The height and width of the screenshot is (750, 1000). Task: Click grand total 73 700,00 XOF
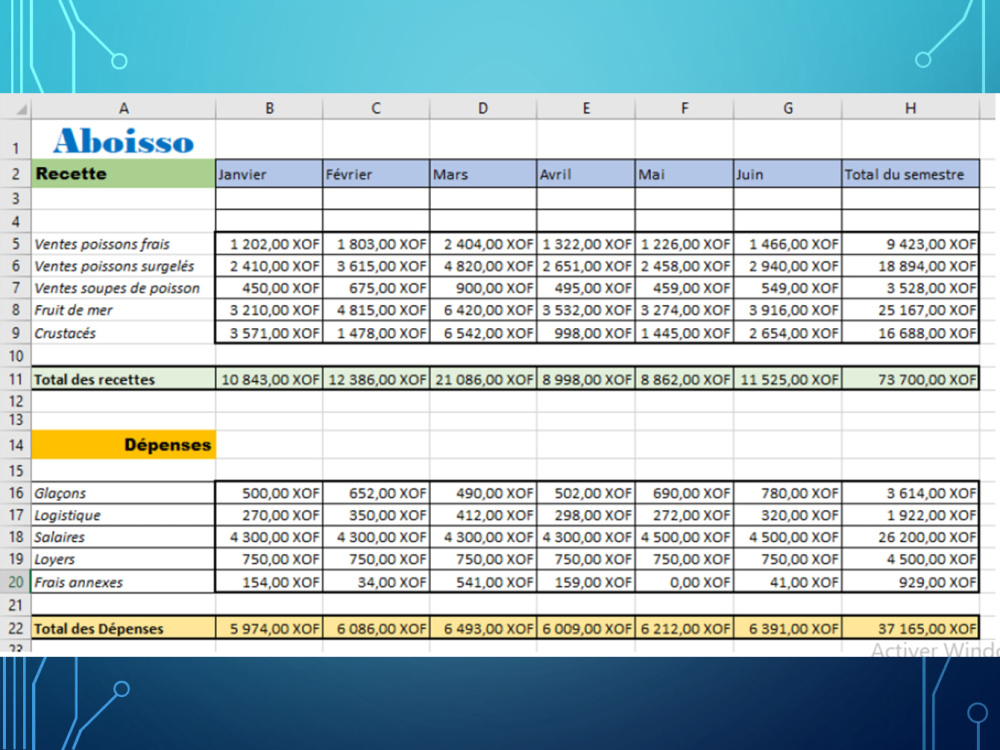tap(910, 379)
